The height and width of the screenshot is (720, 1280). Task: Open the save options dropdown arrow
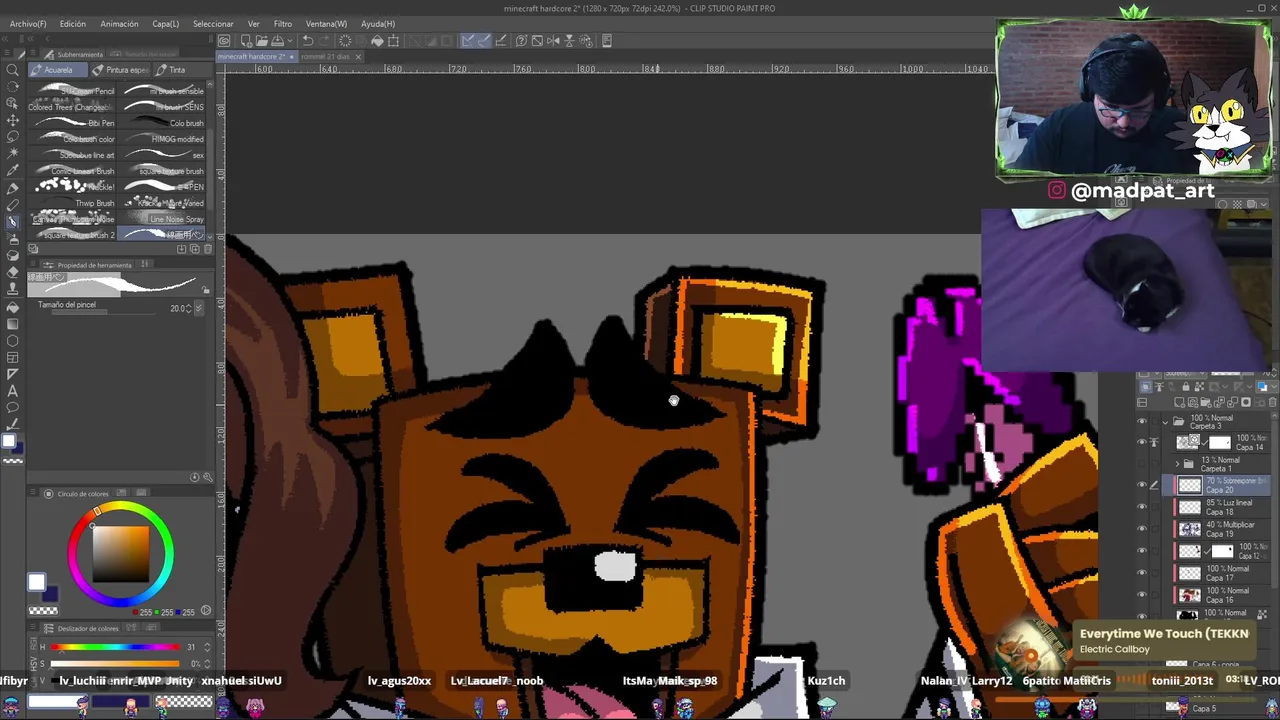pos(288,41)
